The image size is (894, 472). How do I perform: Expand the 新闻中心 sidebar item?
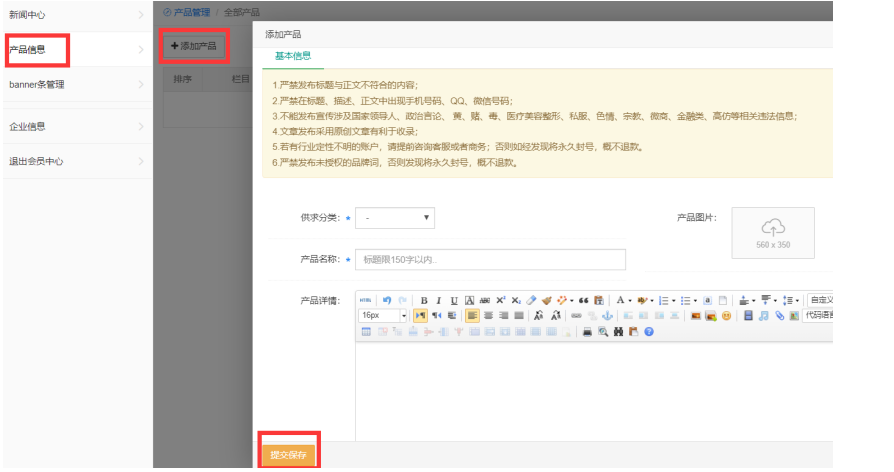click(x=75, y=15)
